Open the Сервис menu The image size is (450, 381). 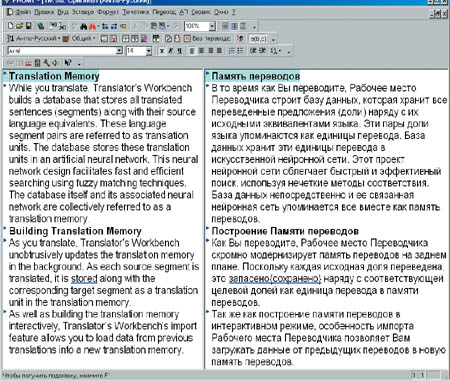click(201, 12)
